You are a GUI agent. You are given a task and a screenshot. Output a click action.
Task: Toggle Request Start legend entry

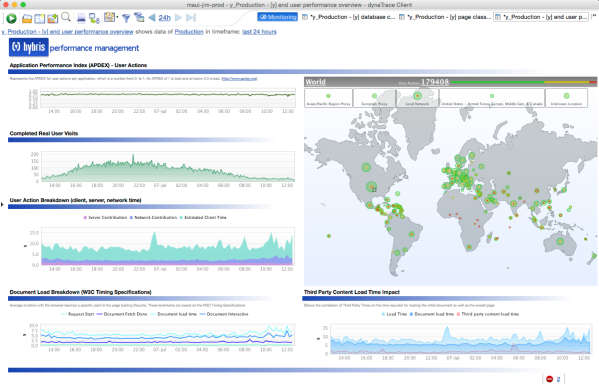(x=78, y=314)
